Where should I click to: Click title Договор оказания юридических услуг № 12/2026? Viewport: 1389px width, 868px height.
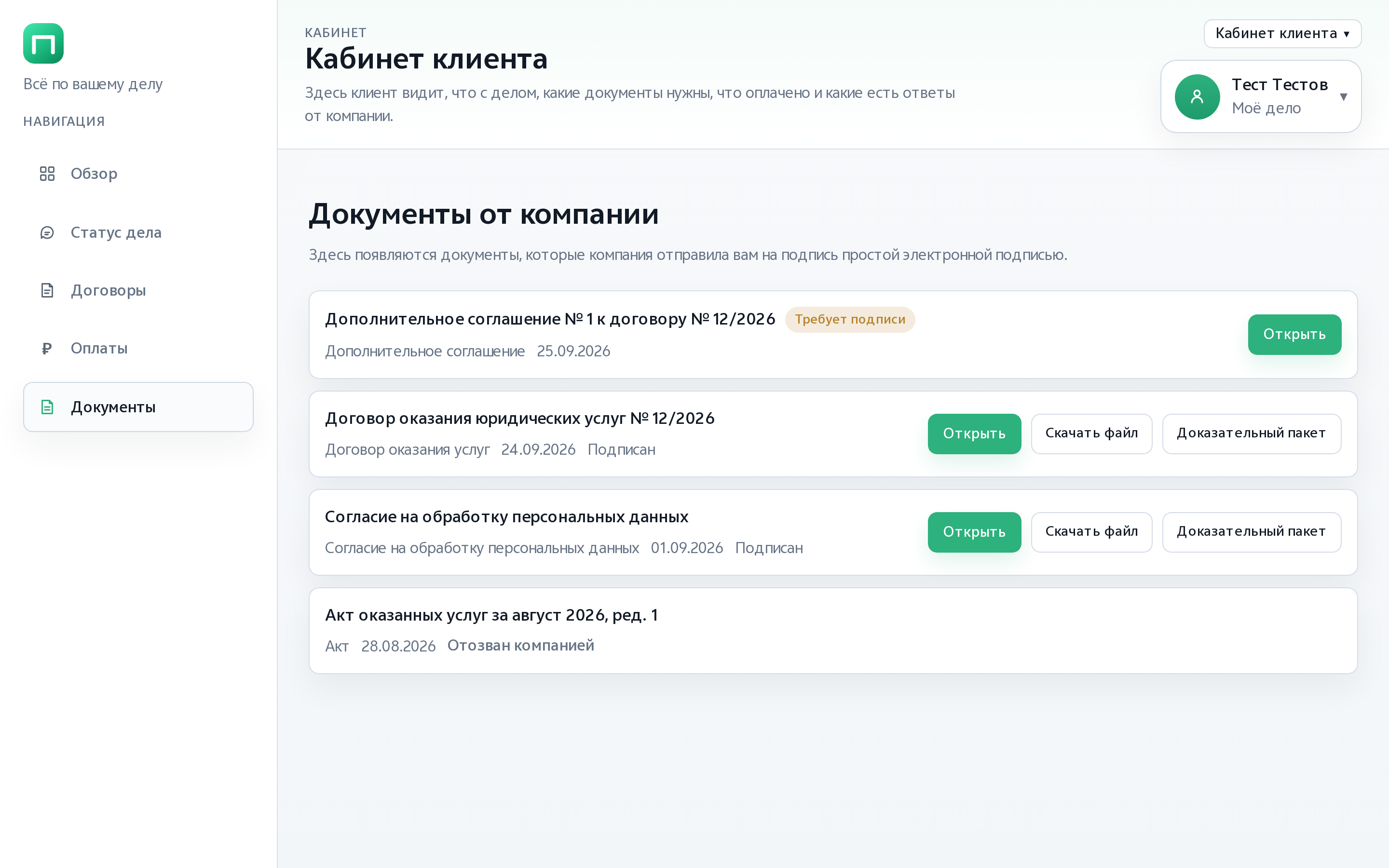pos(519,419)
